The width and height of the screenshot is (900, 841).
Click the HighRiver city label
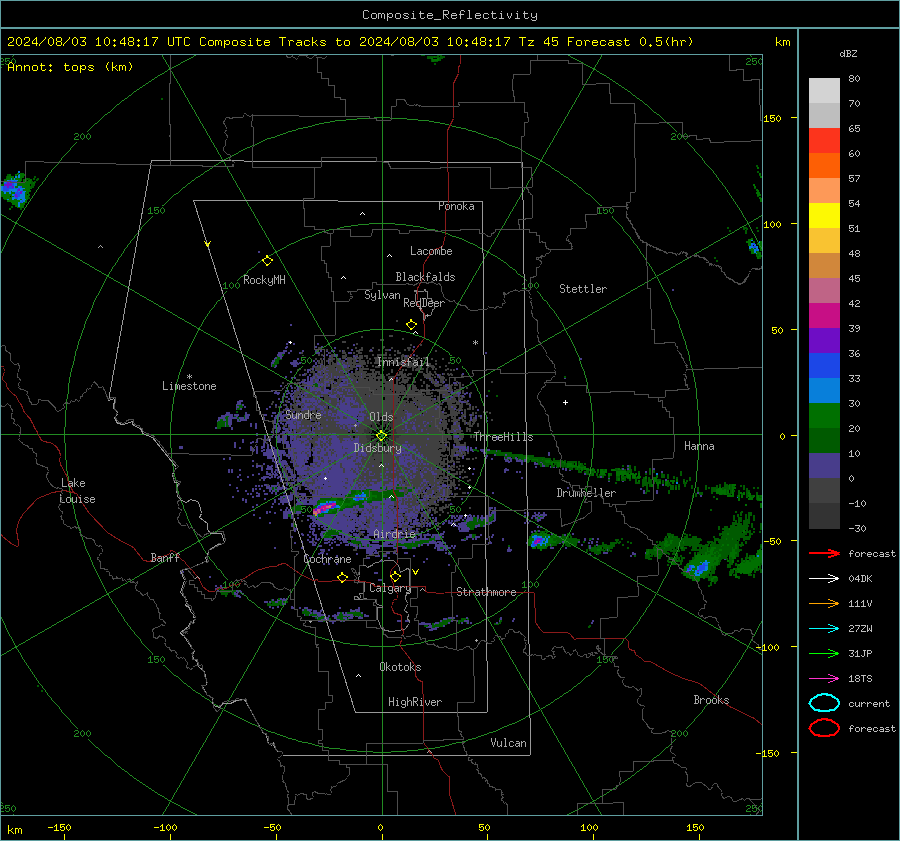[x=415, y=702]
